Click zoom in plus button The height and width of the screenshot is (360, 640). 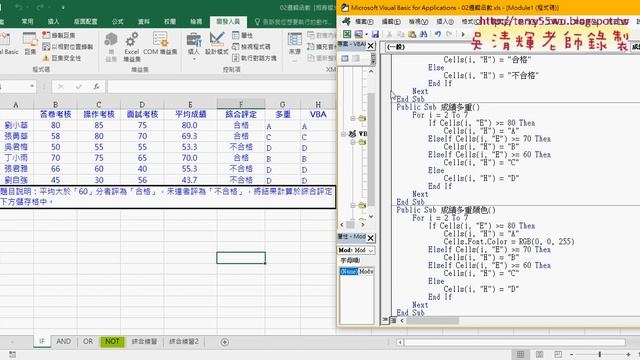coord(628,354)
